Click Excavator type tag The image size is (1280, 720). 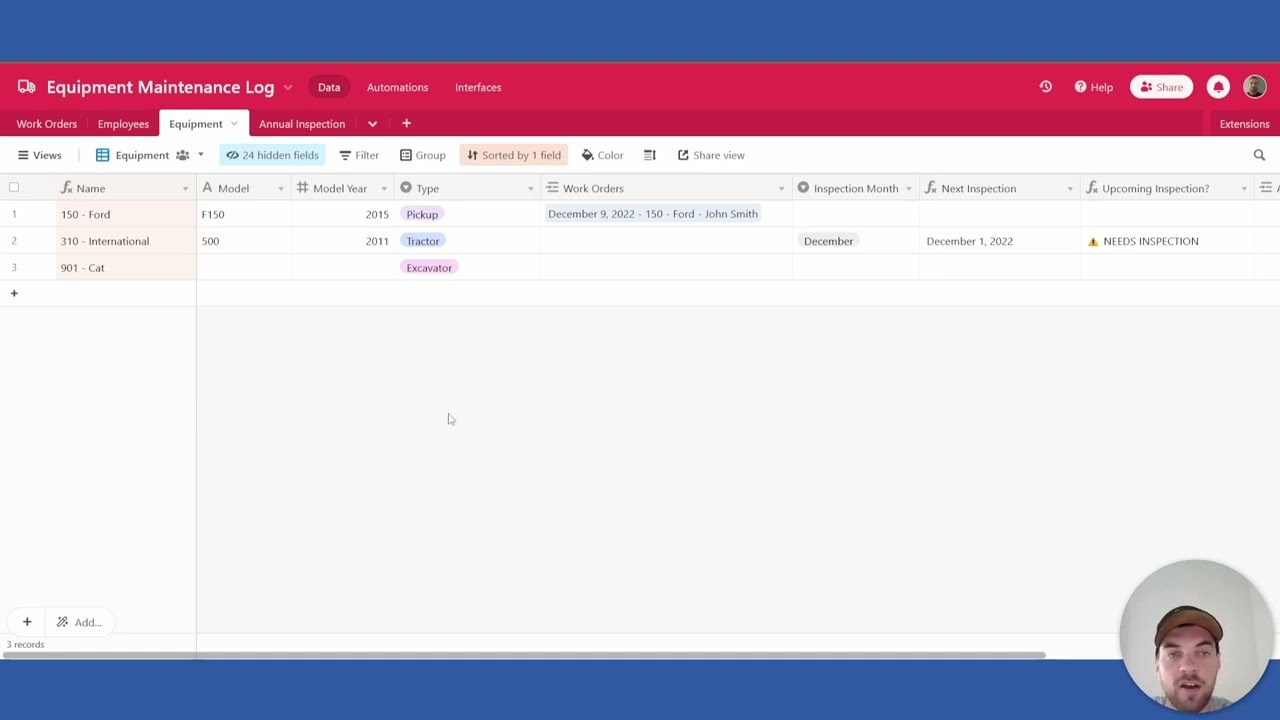(x=429, y=267)
